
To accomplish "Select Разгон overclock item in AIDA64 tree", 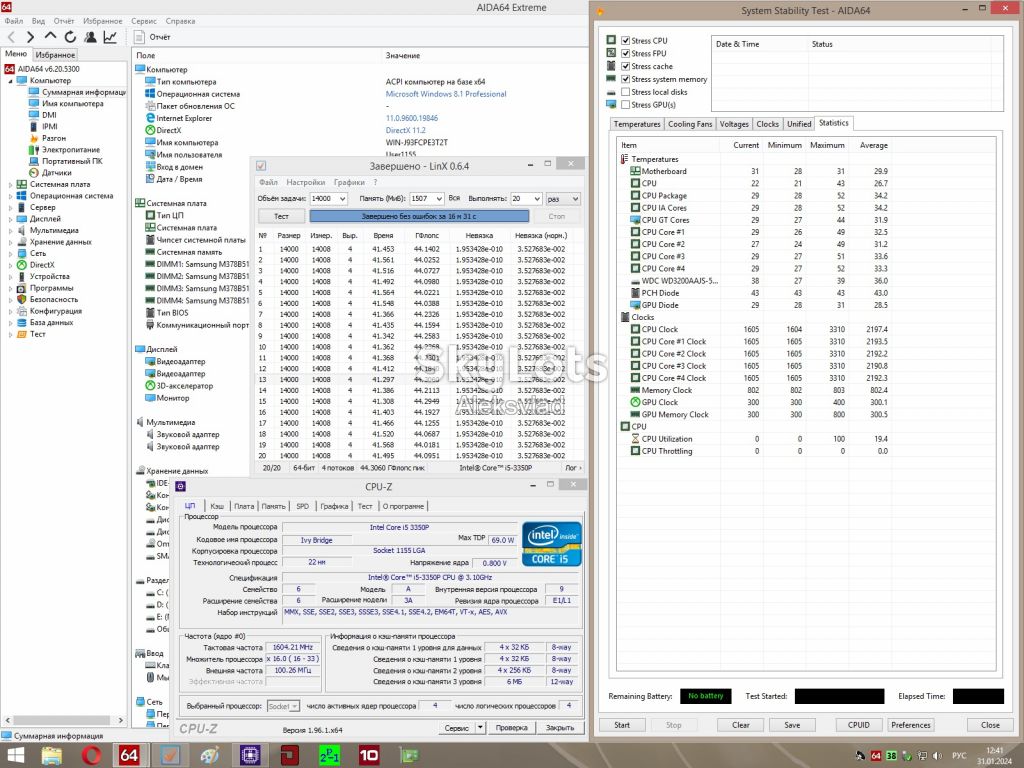I will click(54, 138).
